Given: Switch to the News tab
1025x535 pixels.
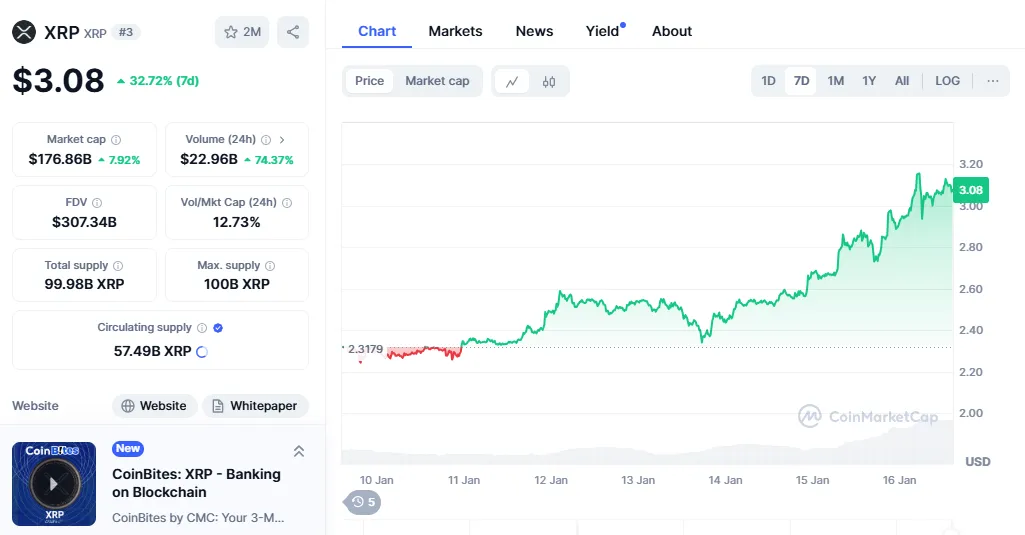Looking at the screenshot, I should (534, 31).
